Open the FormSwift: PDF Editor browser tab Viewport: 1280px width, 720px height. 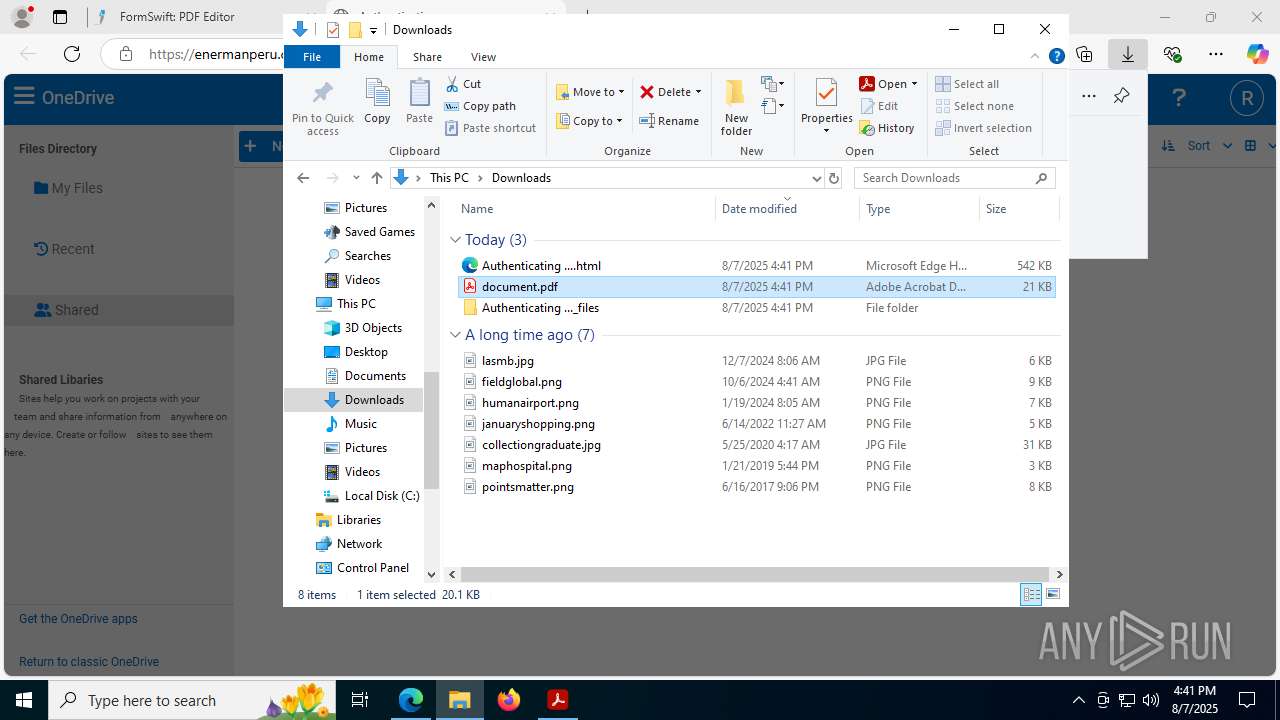click(x=177, y=17)
